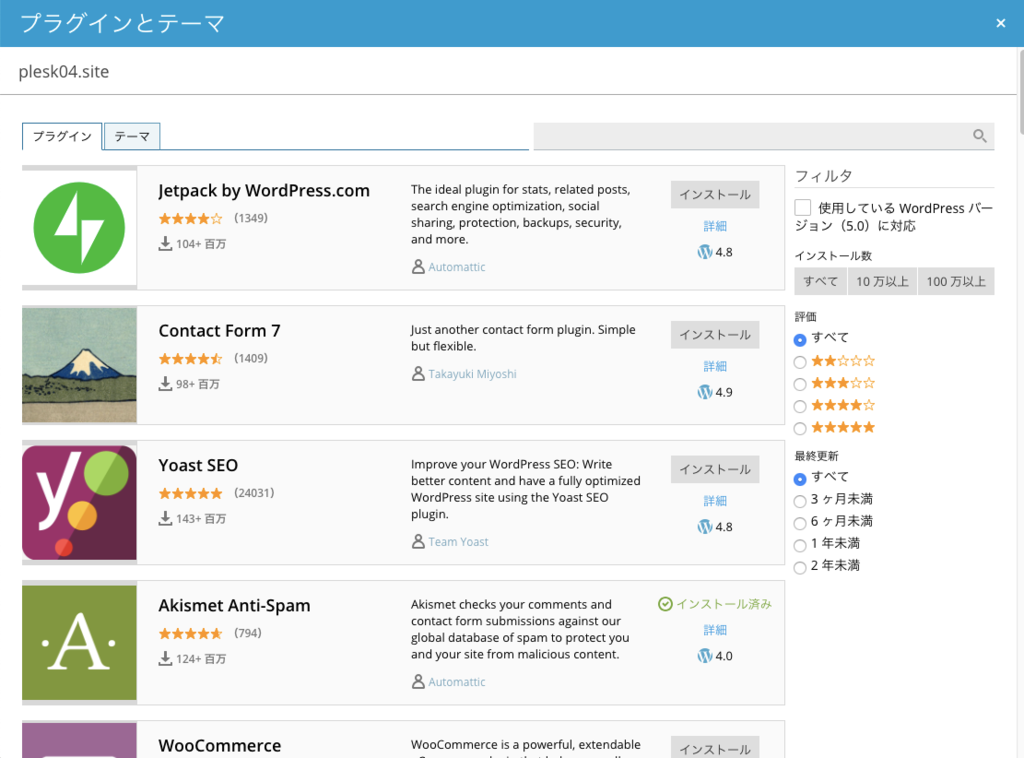This screenshot has height=758, width=1024.
Task: Open the Takayuki Miyoshi author link
Action: coord(472,374)
